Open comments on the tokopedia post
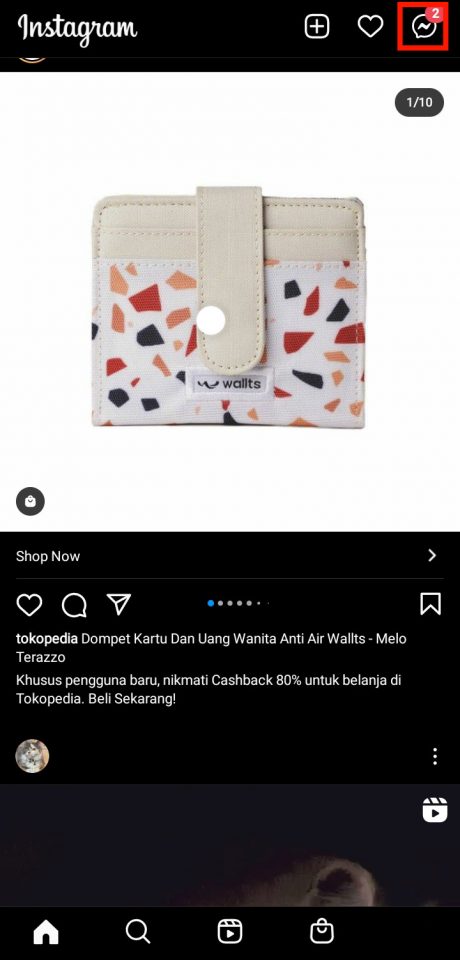 [74, 605]
